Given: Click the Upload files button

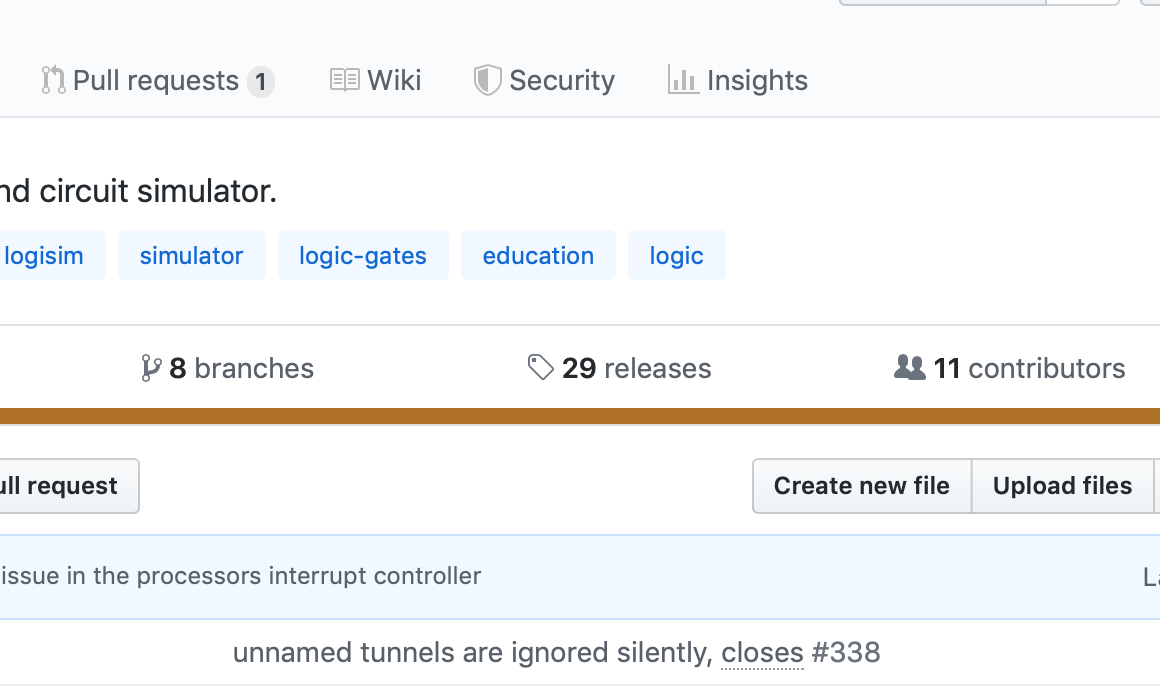Looking at the screenshot, I should [1062, 486].
